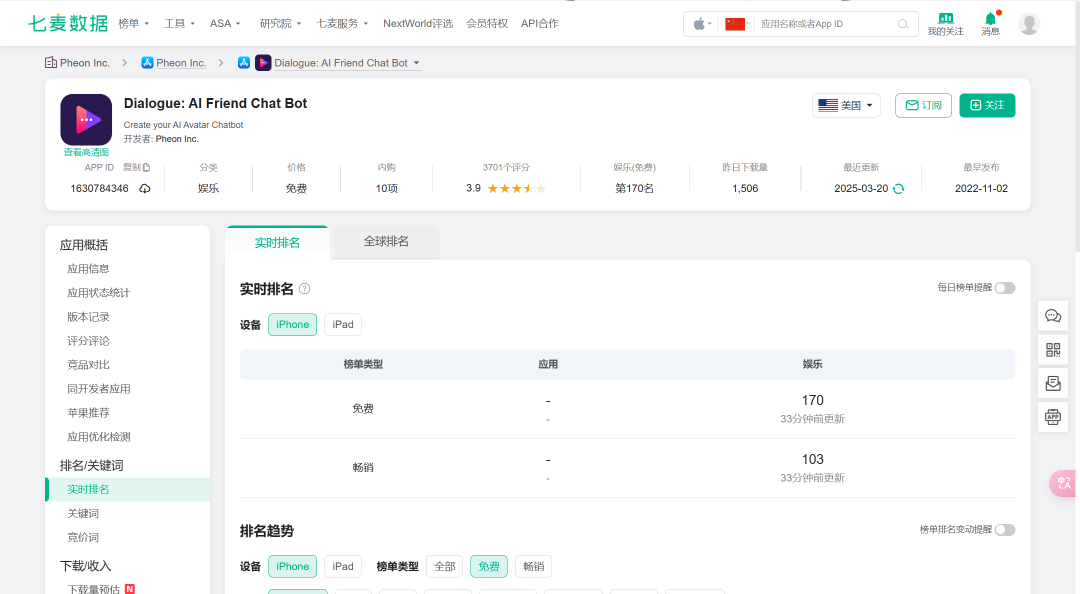Toggle 榜单排名变动提醒 switch

click(x=1005, y=530)
